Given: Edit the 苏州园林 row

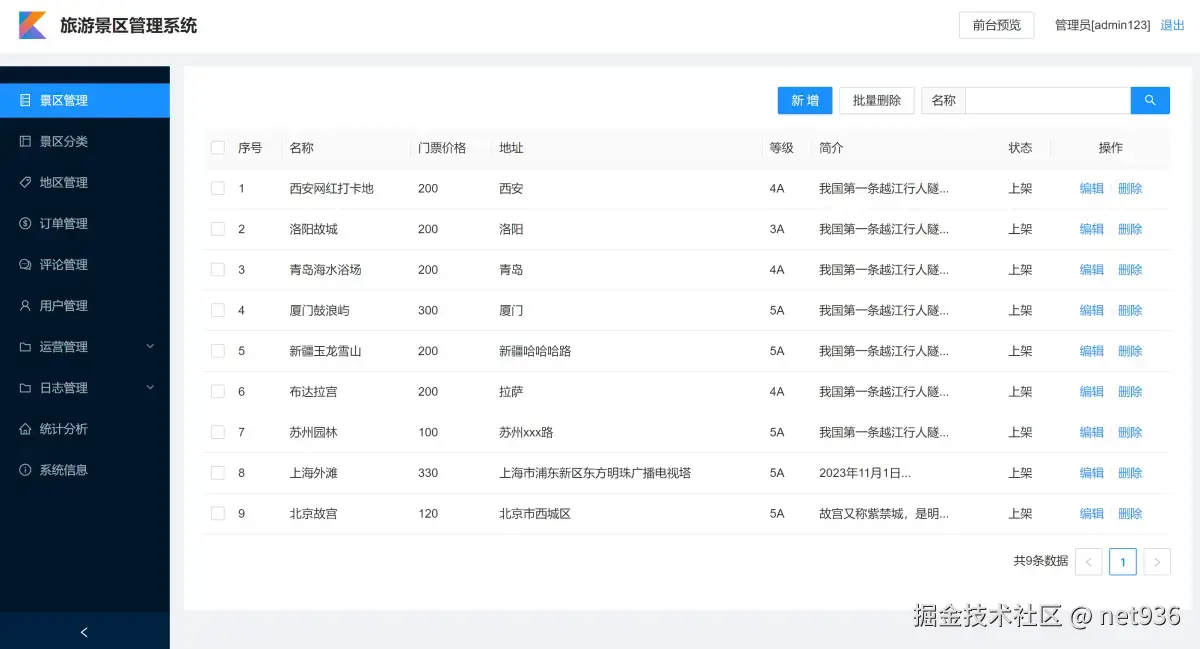Looking at the screenshot, I should [1092, 432].
